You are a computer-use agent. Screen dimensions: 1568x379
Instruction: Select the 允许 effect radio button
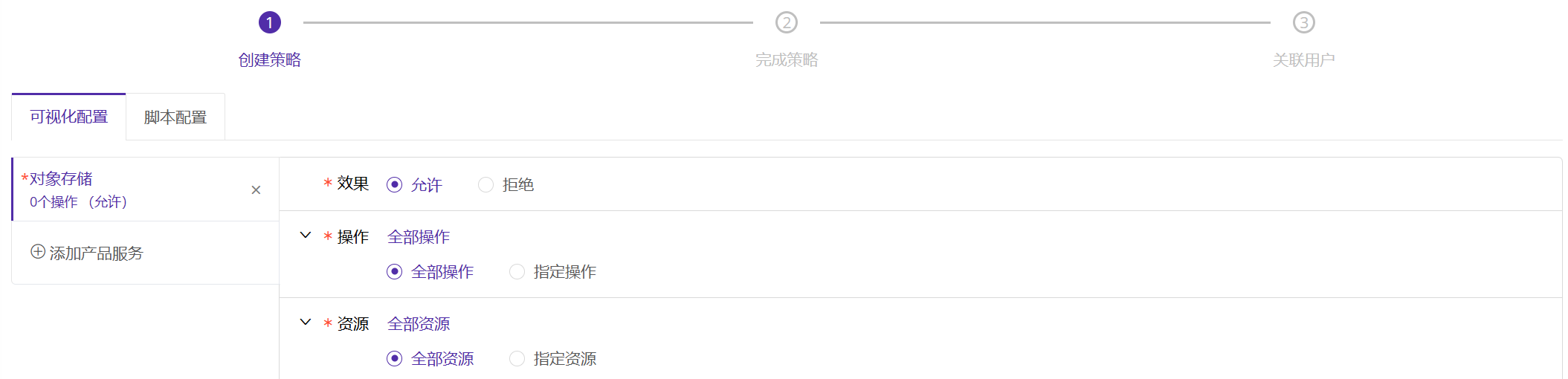pyautogui.click(x=395, y=185)
